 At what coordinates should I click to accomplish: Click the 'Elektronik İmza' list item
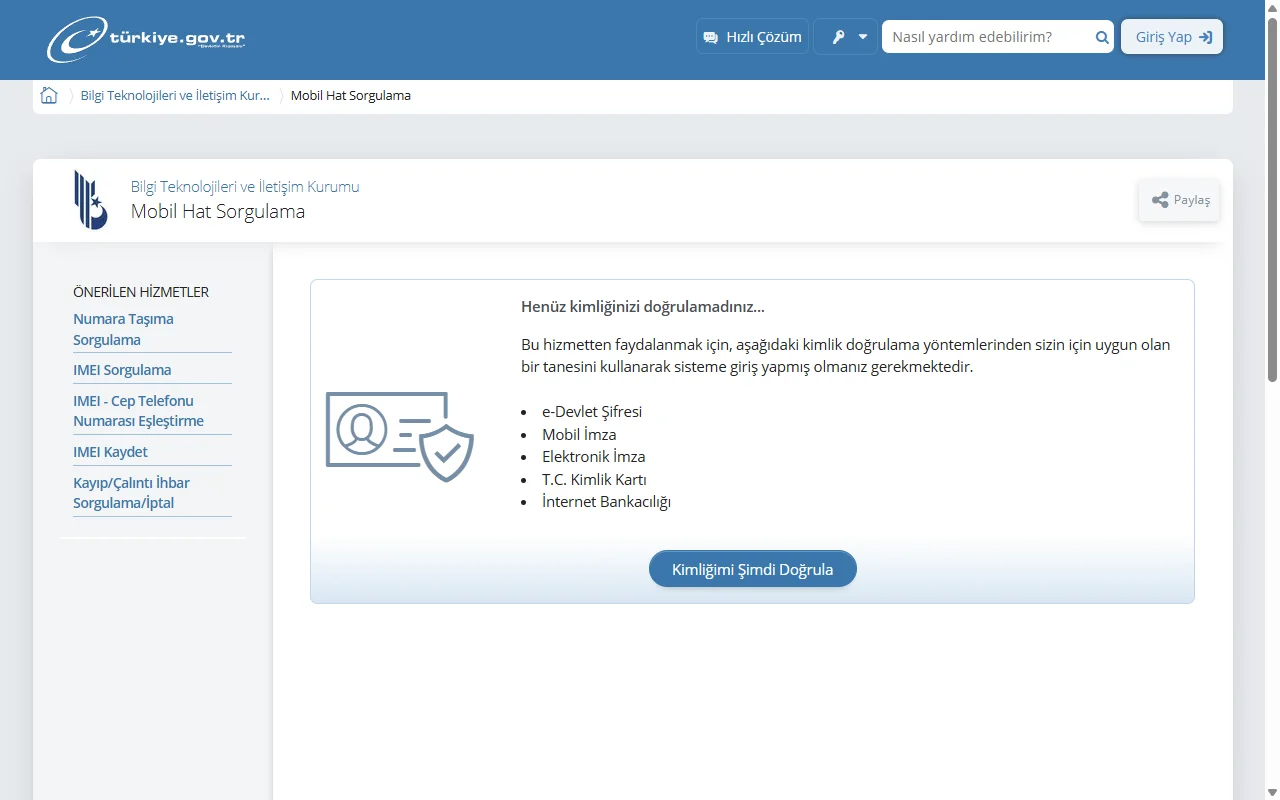tap(594, 456)
